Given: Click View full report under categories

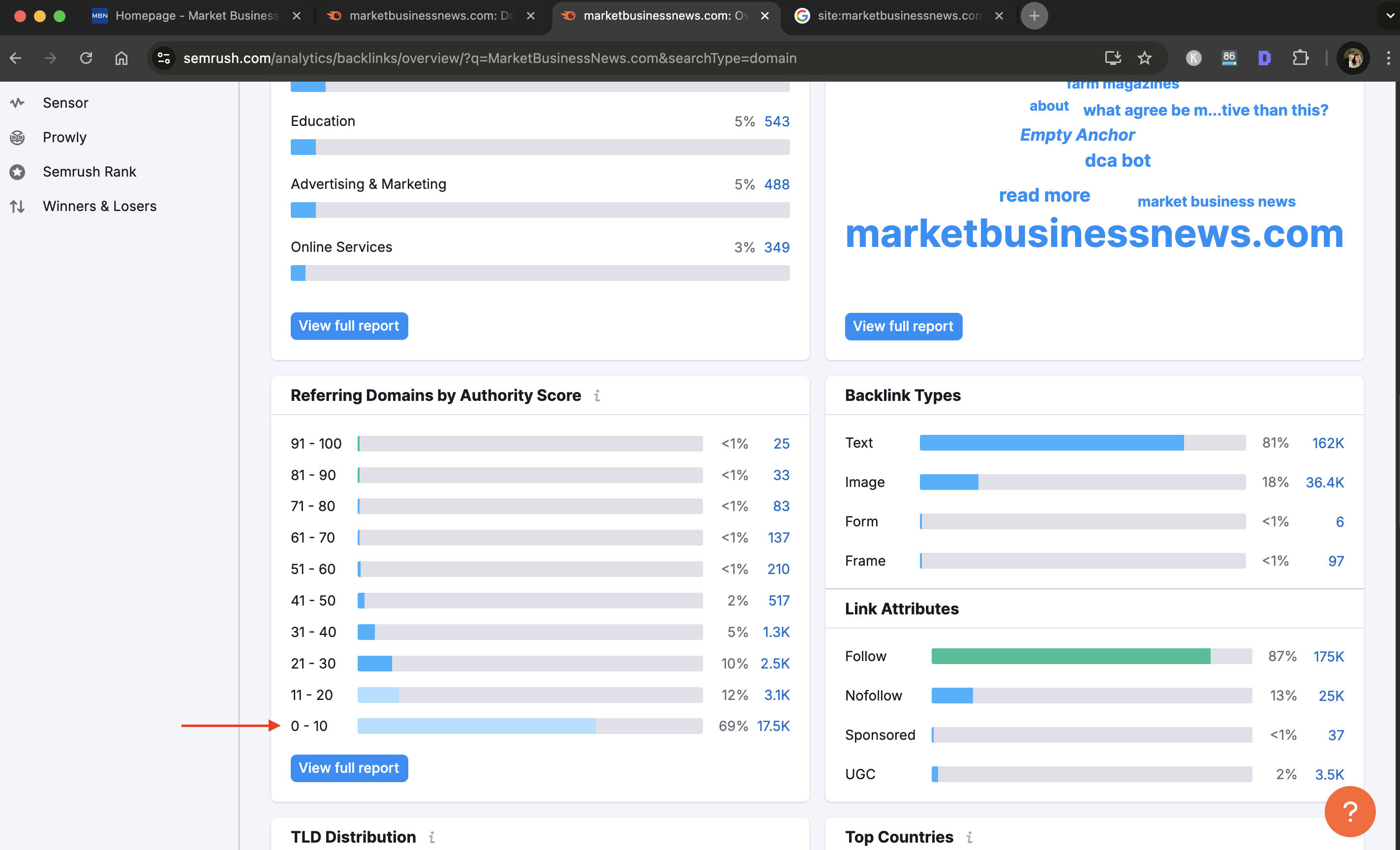Looking at the screenshot, I should click(x=349, y=326).
